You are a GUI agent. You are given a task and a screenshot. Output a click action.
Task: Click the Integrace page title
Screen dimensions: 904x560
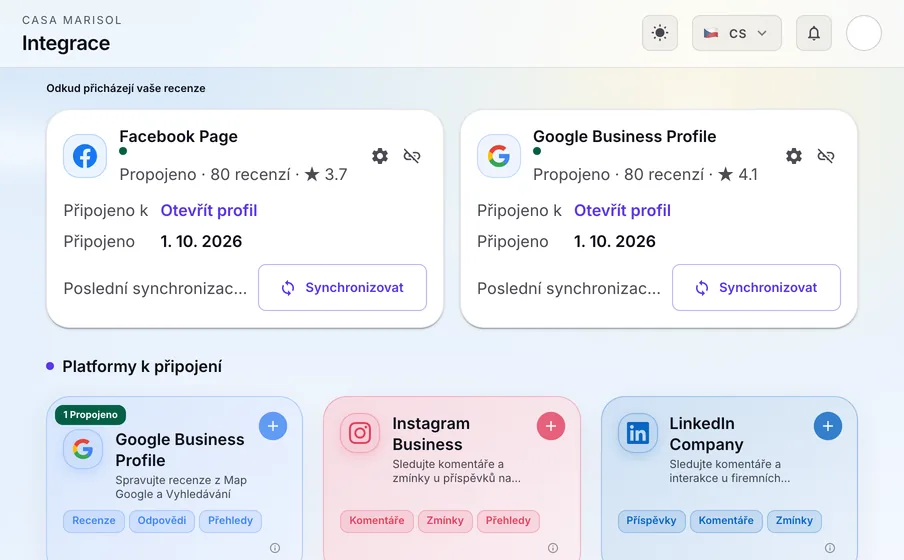point(66,43)
